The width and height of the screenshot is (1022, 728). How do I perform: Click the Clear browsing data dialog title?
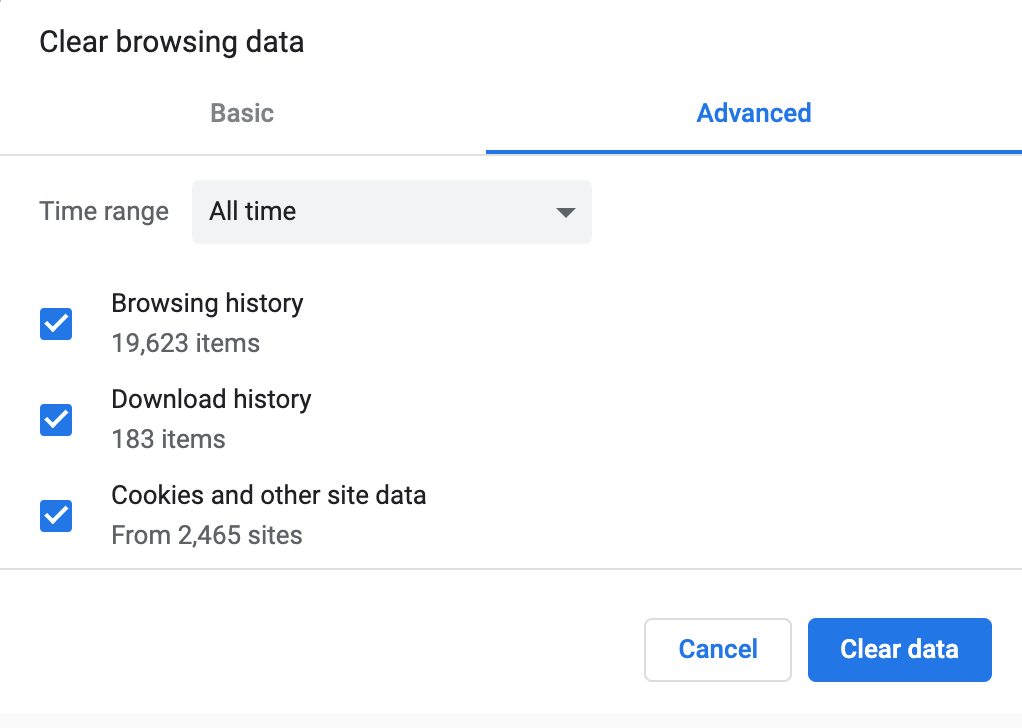(171, 41)
